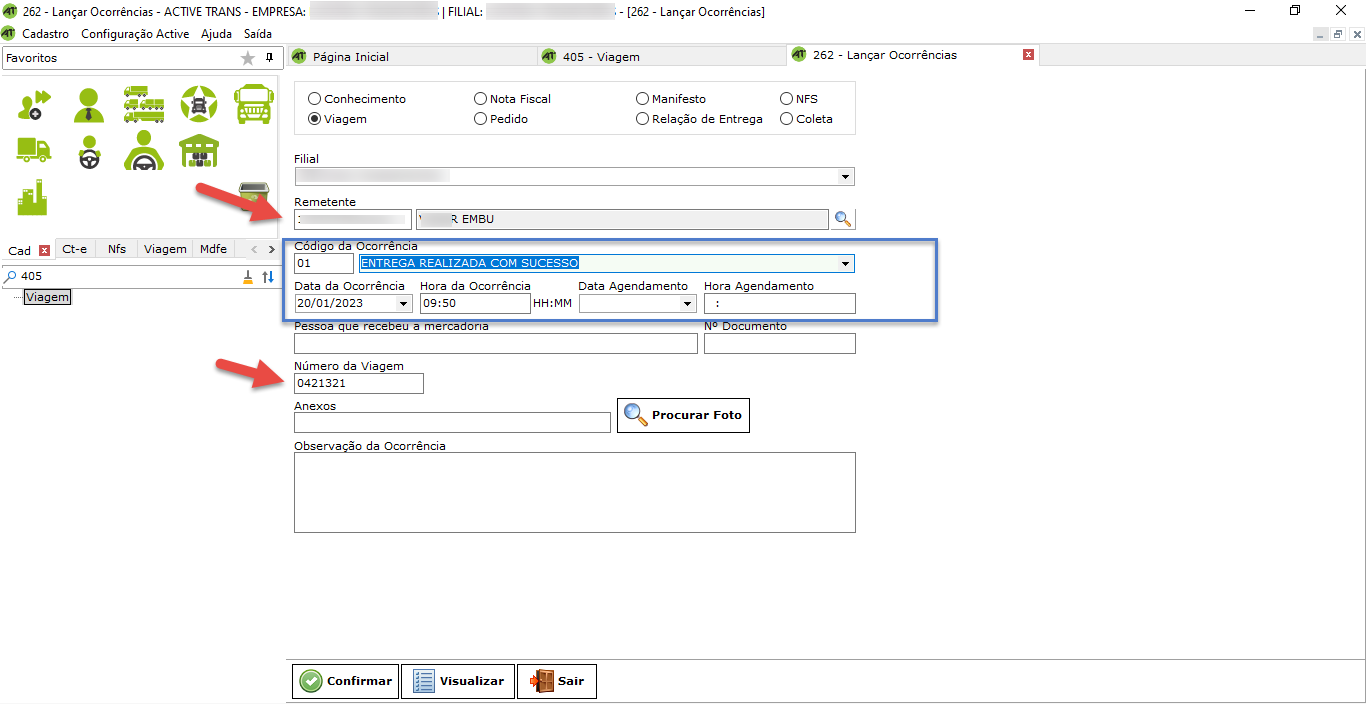Open the Configuração Active menu
The height and width of the screenshot is (704, 1366).
point(135,34)
